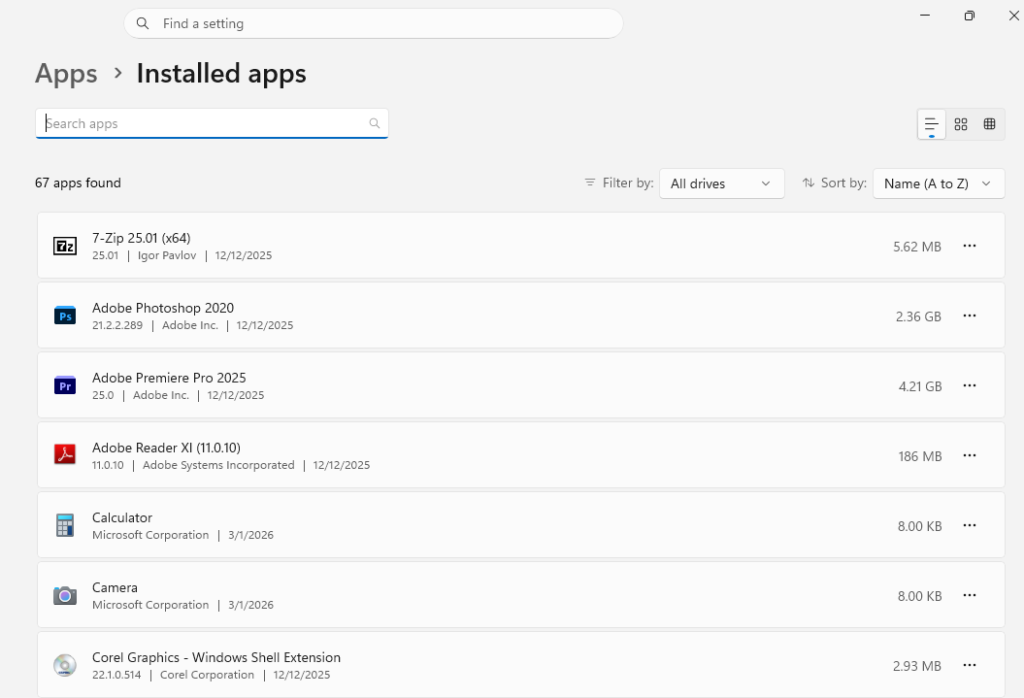Click the 7-Zip app icon
This screenshot has width=1024, height=698.
click(65, 246)
